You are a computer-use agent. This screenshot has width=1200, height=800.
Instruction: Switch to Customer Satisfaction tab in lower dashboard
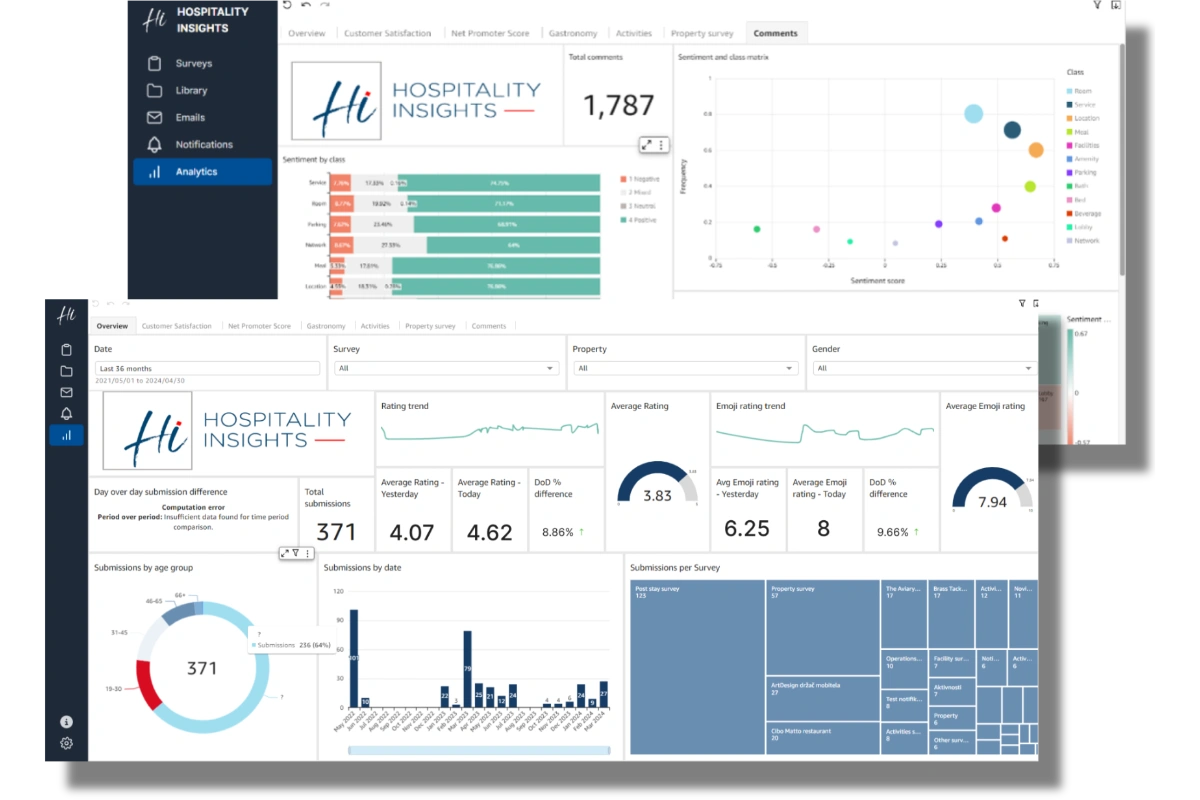coord(176,326)
